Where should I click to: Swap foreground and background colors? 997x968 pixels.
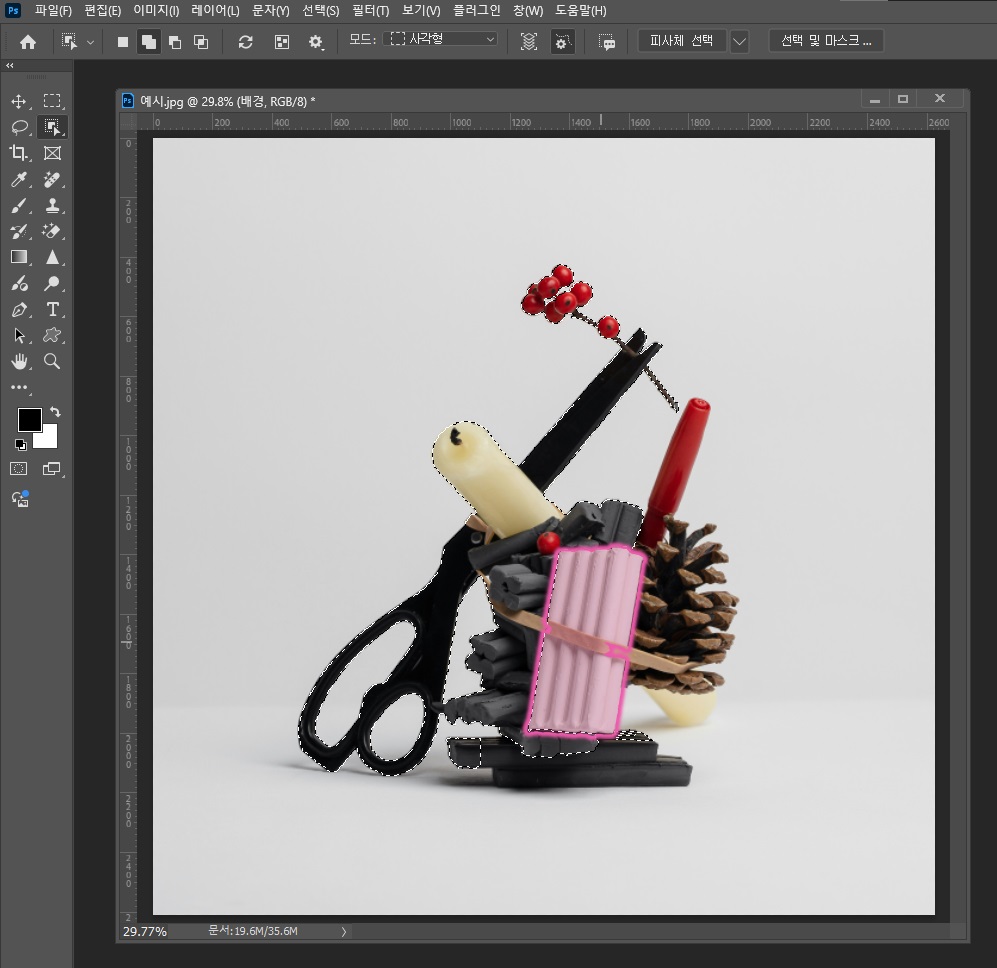[x=55, y=411]
